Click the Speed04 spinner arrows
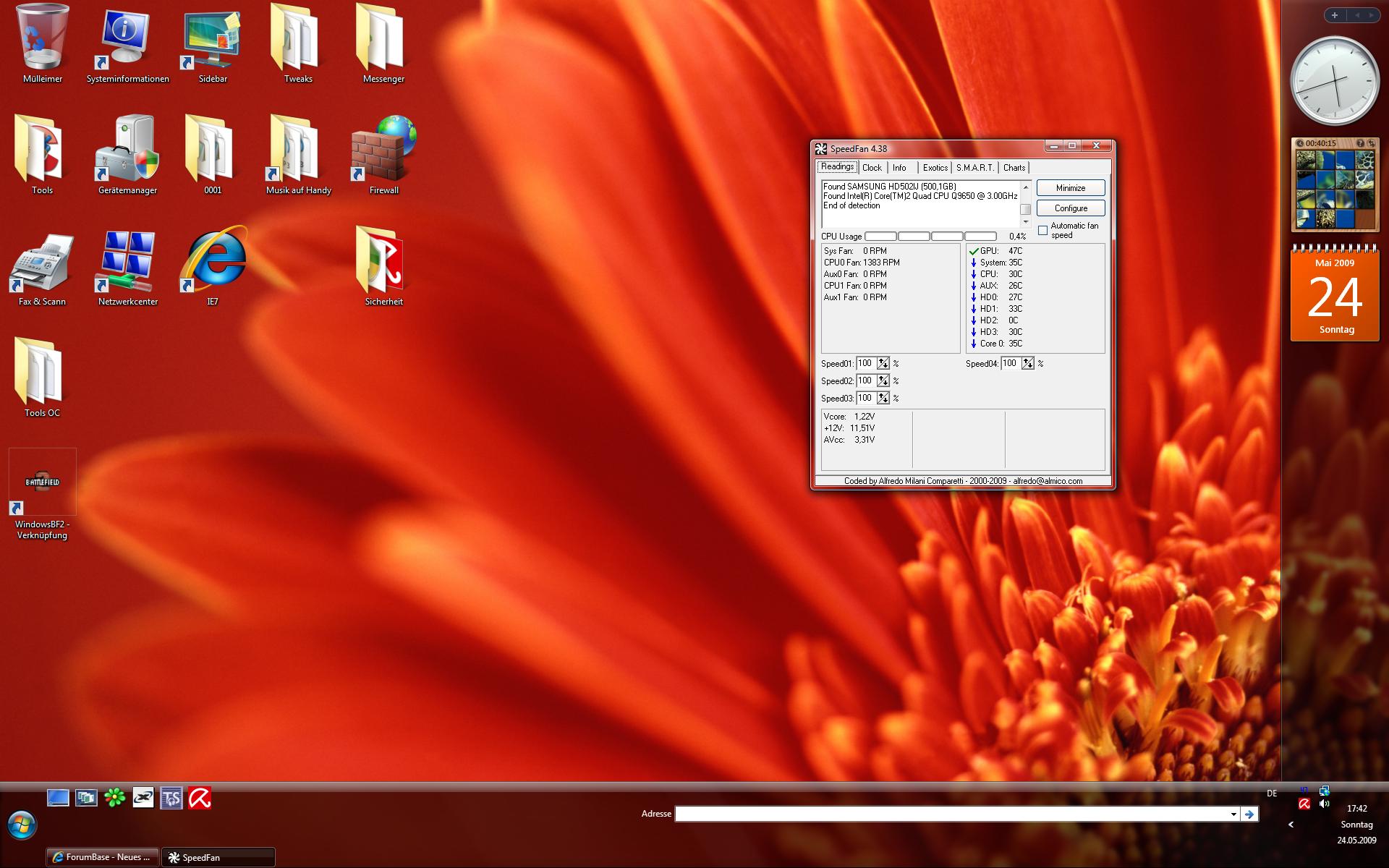This screenshot has height=868, width=1389. tap(1028, 364)
